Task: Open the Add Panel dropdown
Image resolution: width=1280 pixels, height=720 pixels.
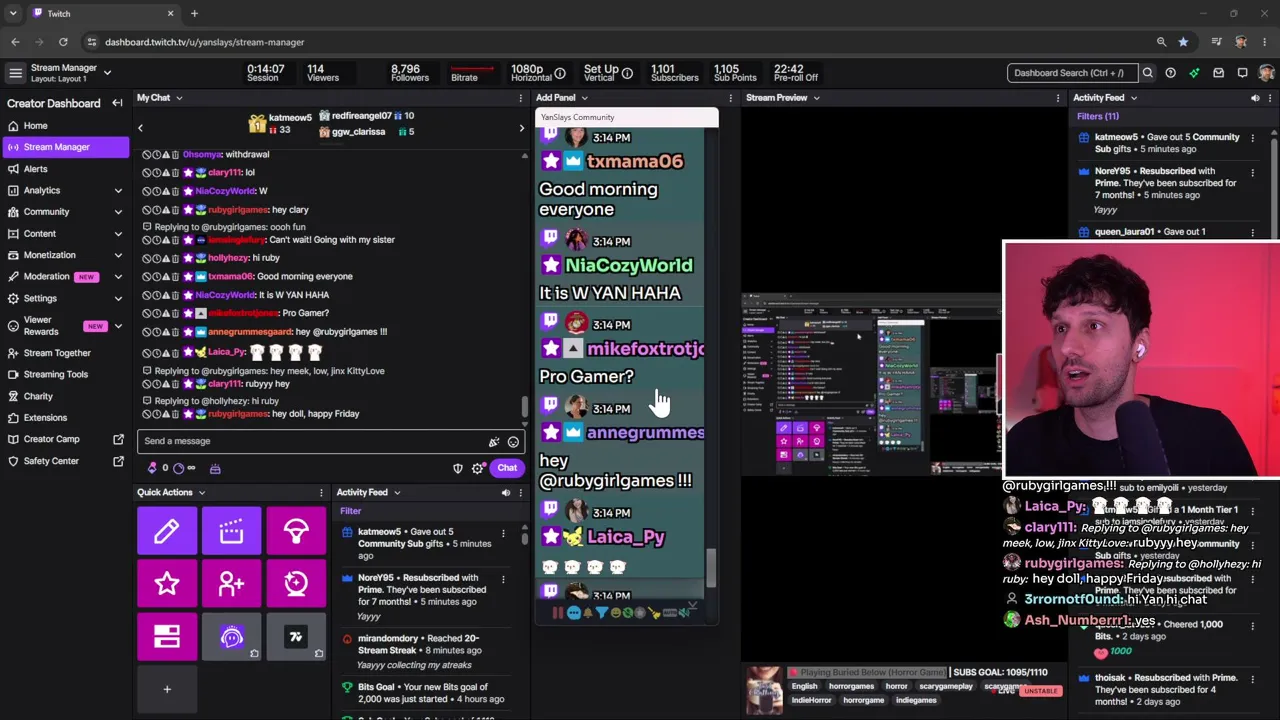Action: pyautogui.click(x=584, y=98)
